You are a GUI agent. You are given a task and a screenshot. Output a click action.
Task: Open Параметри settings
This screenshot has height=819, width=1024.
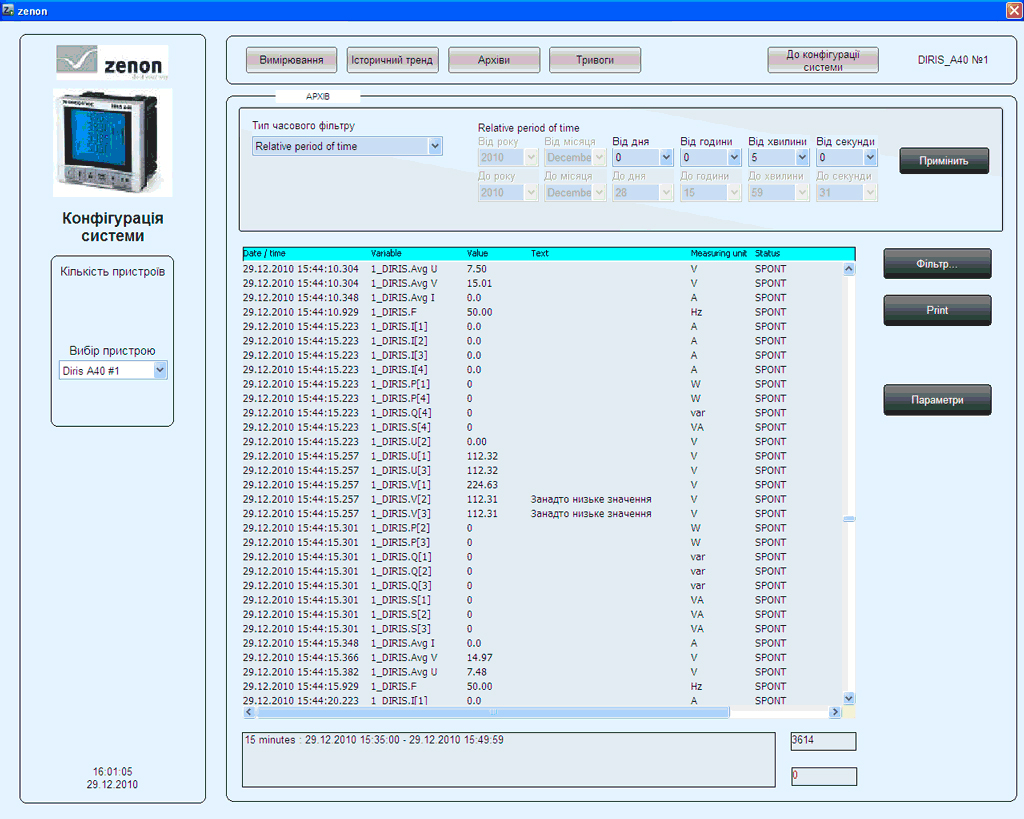937,400
